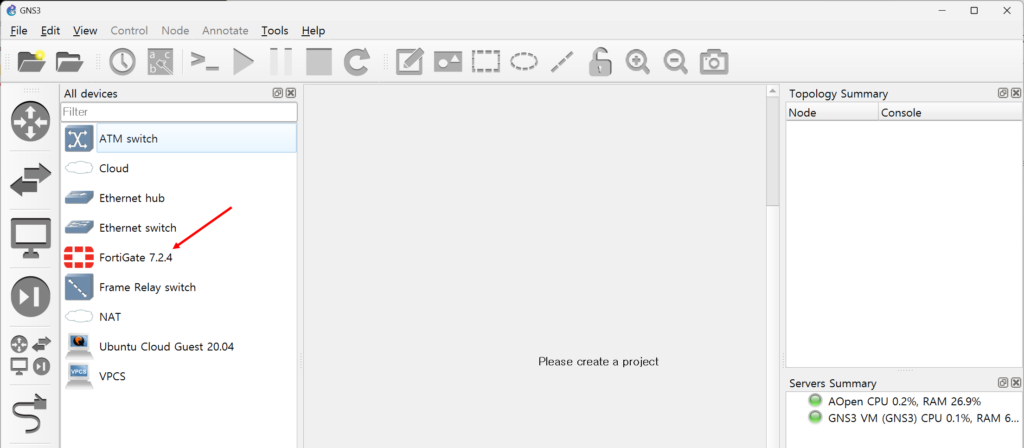This screenshot has height=448, width=1024.
Task: Select Frame Relay switch device
Action: coord(179,287)
